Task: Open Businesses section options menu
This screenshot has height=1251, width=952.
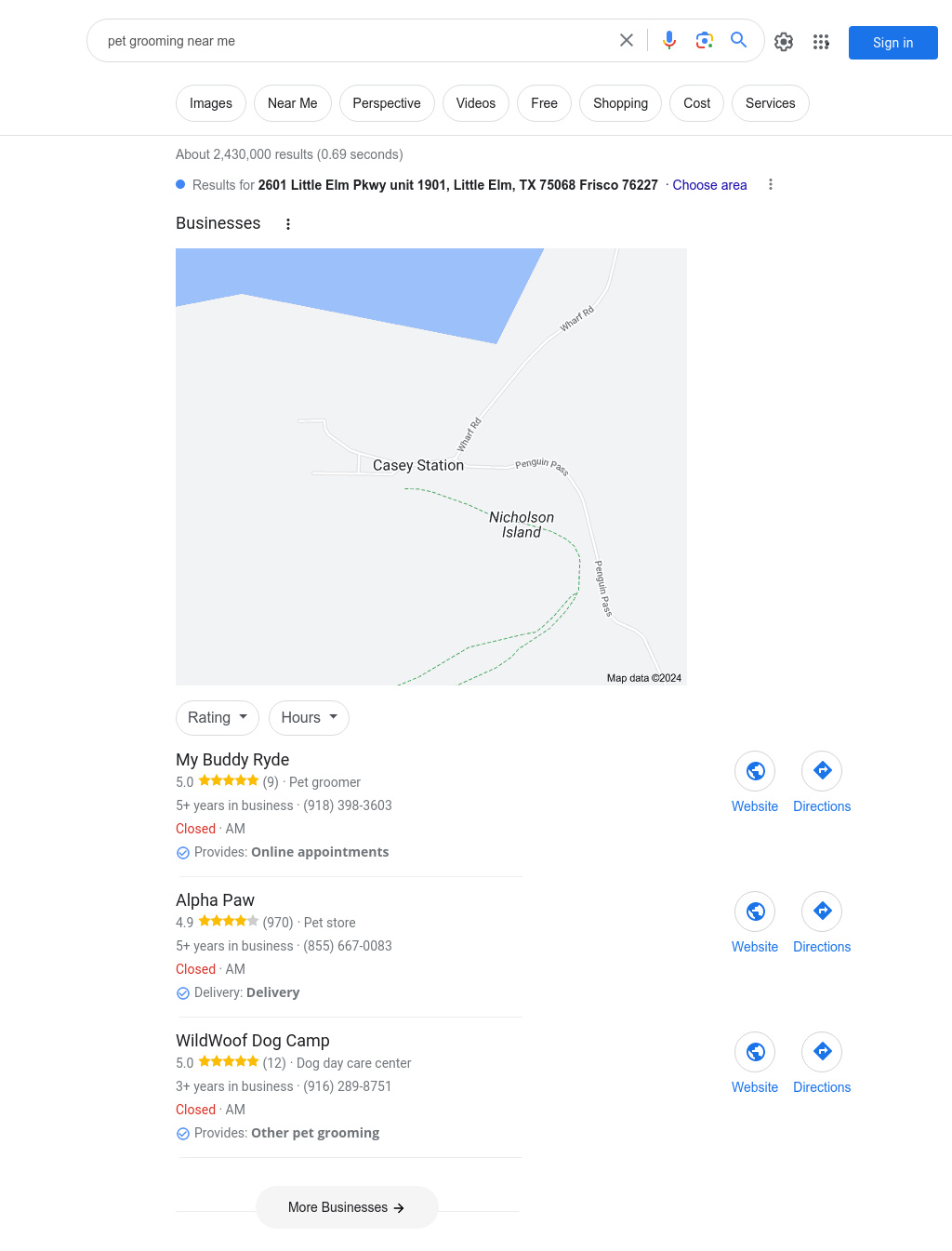Action: [288, 224]
